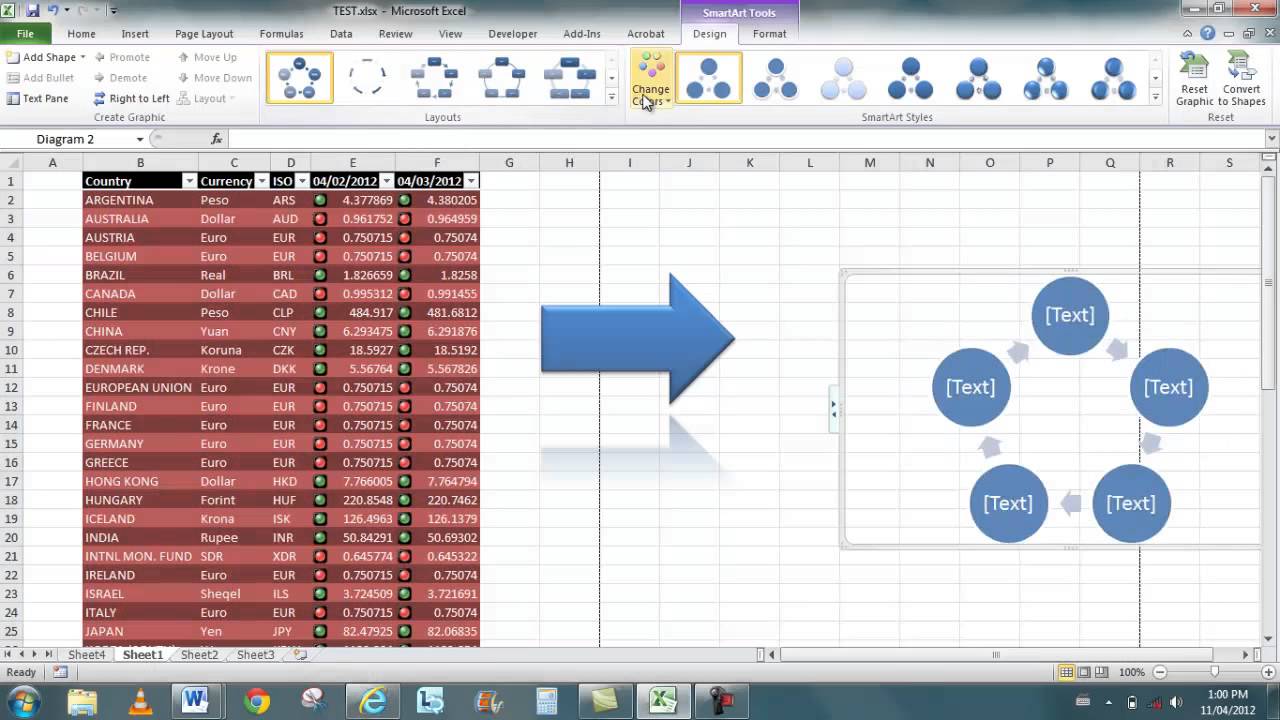1280x720 pixels.
Task: Toggle Right to Left direction
Action: 132,98
